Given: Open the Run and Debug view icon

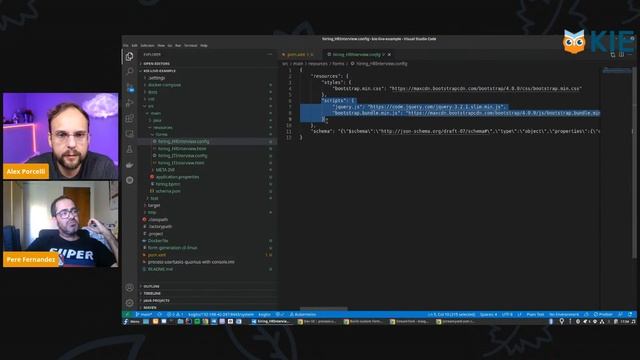Looking at the screenshot, I should [x=129, y=103].
